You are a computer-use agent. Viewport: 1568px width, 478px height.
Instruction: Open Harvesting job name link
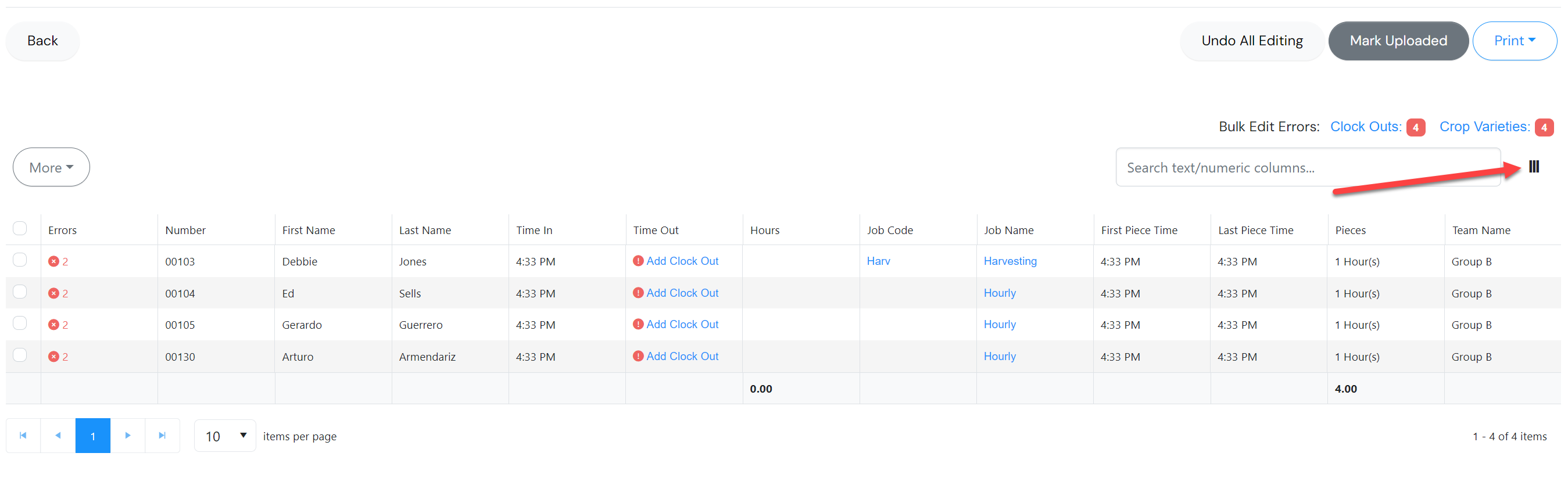(1010, 261)
